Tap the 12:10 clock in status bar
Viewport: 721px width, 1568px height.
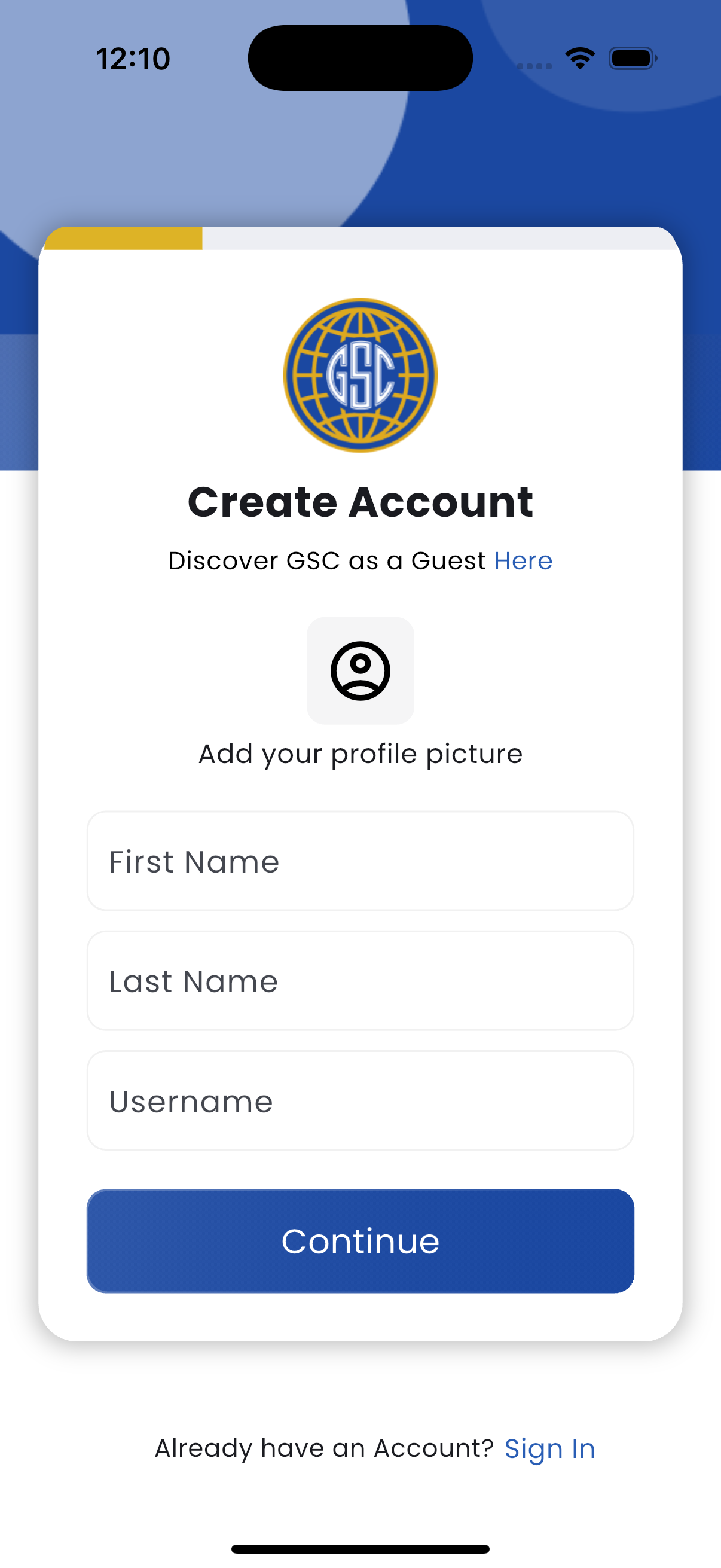[133, 59]
